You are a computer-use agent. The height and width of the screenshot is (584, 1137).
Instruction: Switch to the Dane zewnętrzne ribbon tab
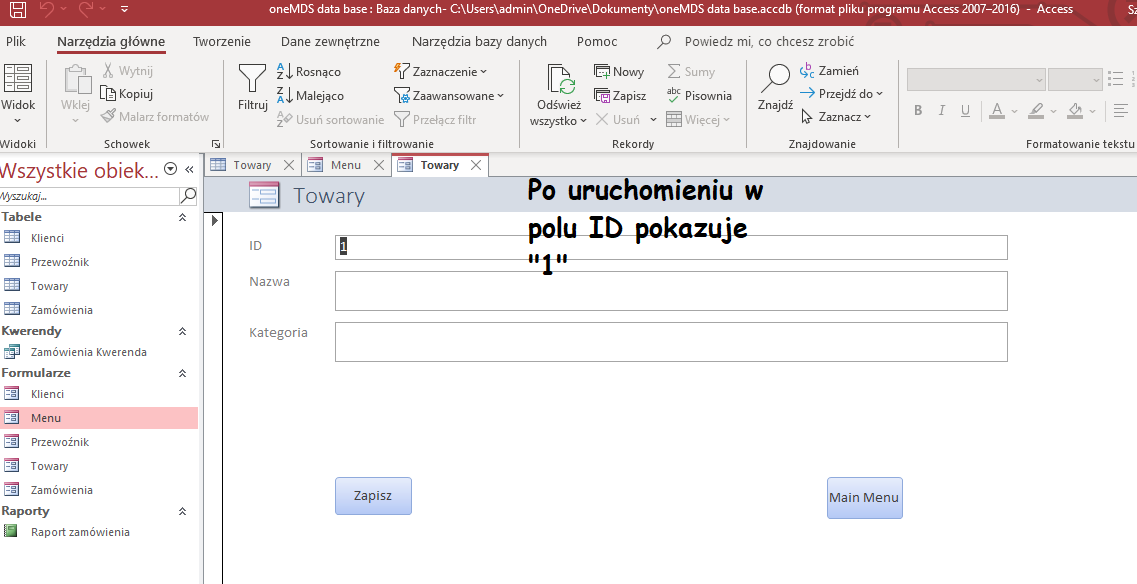(330, 41)
